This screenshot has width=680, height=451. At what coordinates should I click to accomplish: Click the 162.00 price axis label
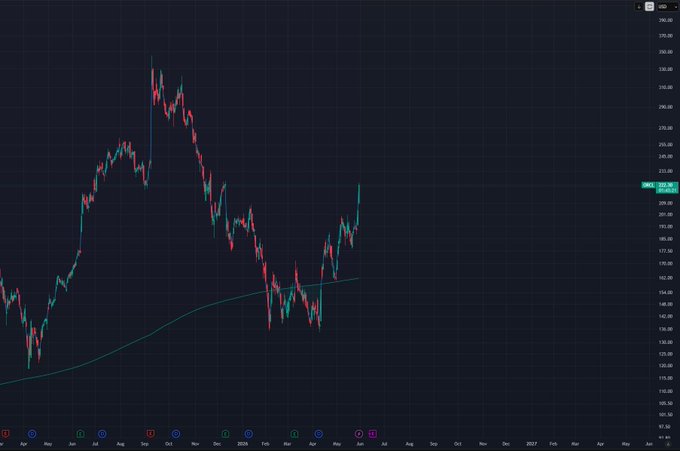click(x=666, y=278)
